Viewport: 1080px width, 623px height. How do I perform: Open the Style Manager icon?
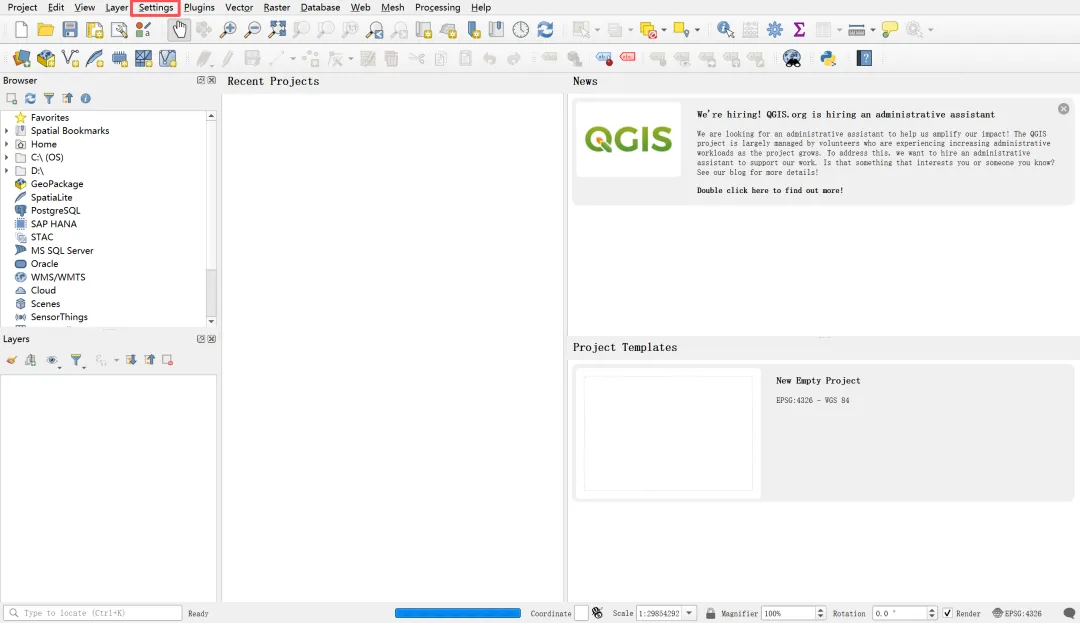[x=143, y=30]
